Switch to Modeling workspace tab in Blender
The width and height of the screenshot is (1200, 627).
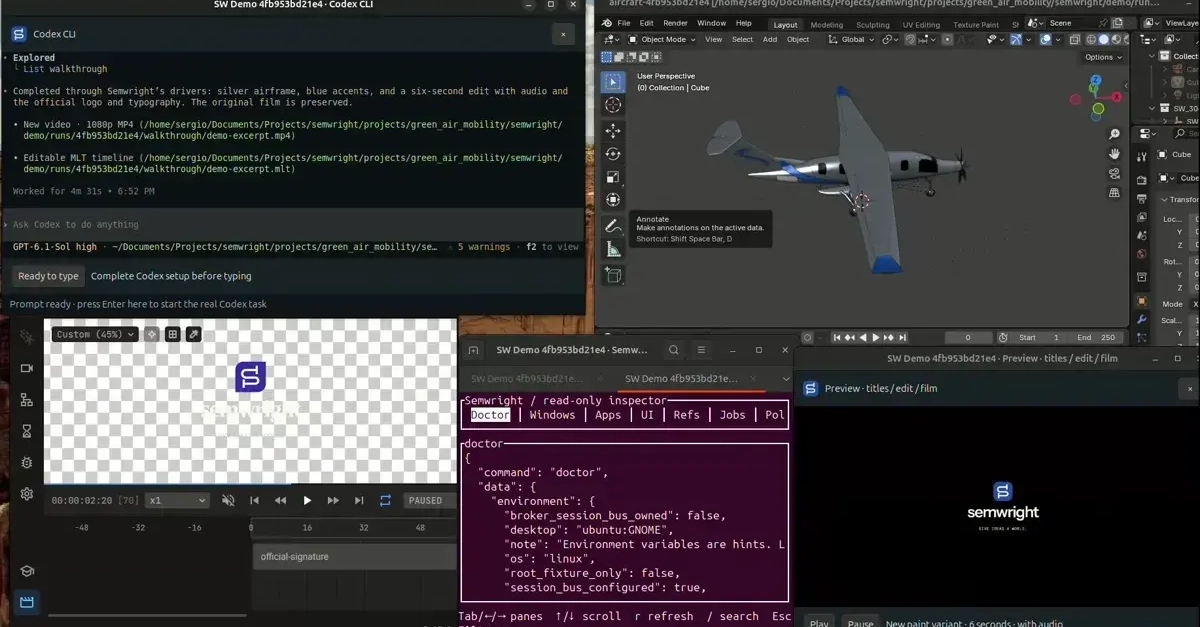826,24
